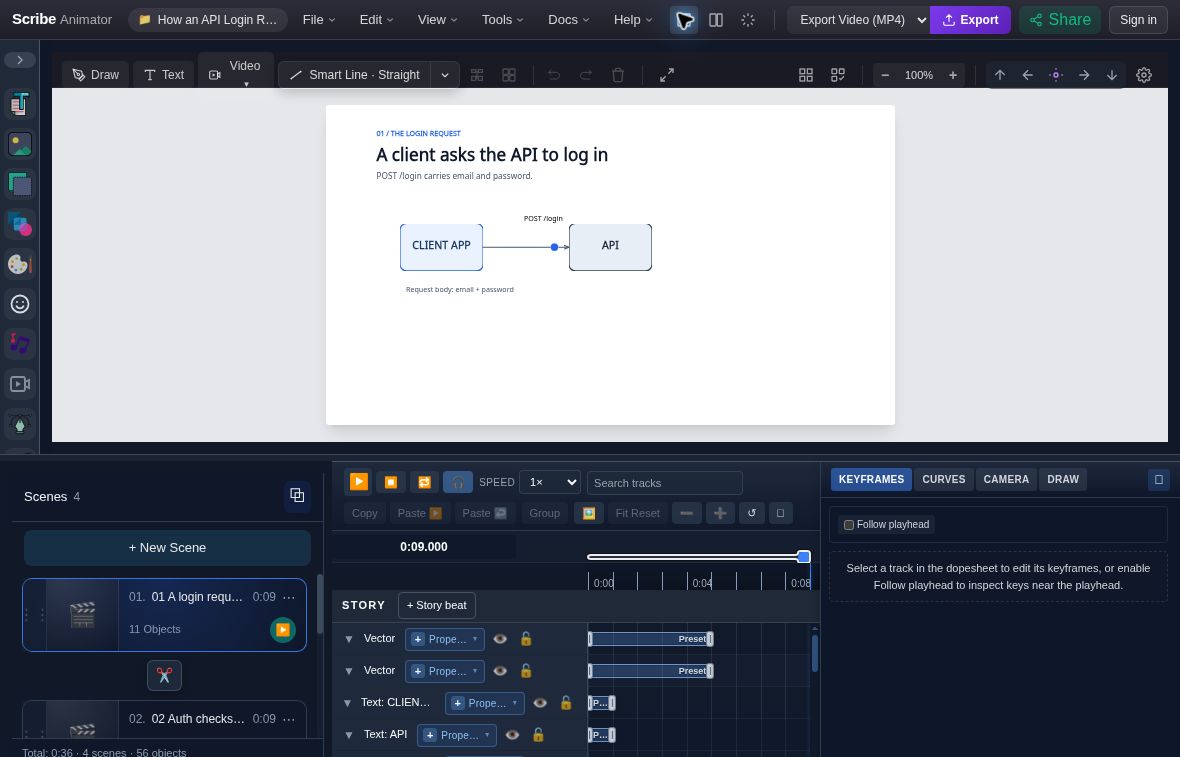Open canvas settings gear icon
1180x757 pixels.
[x=1144, y=75]
